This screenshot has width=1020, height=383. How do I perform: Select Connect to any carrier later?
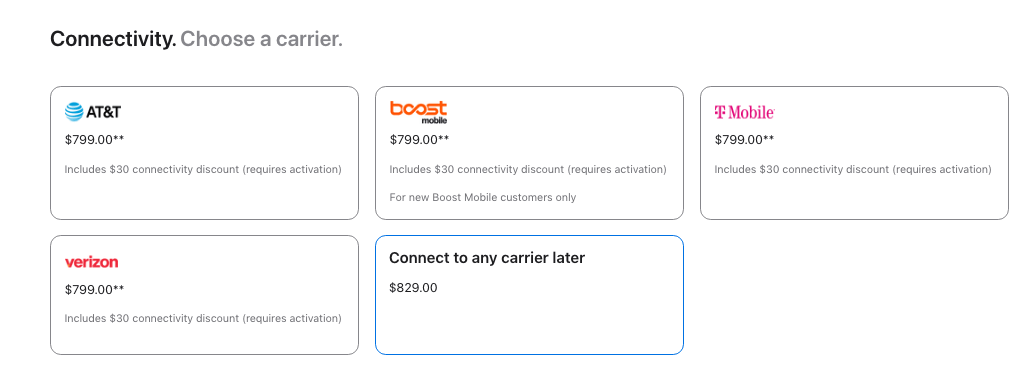tap(530, 295)
